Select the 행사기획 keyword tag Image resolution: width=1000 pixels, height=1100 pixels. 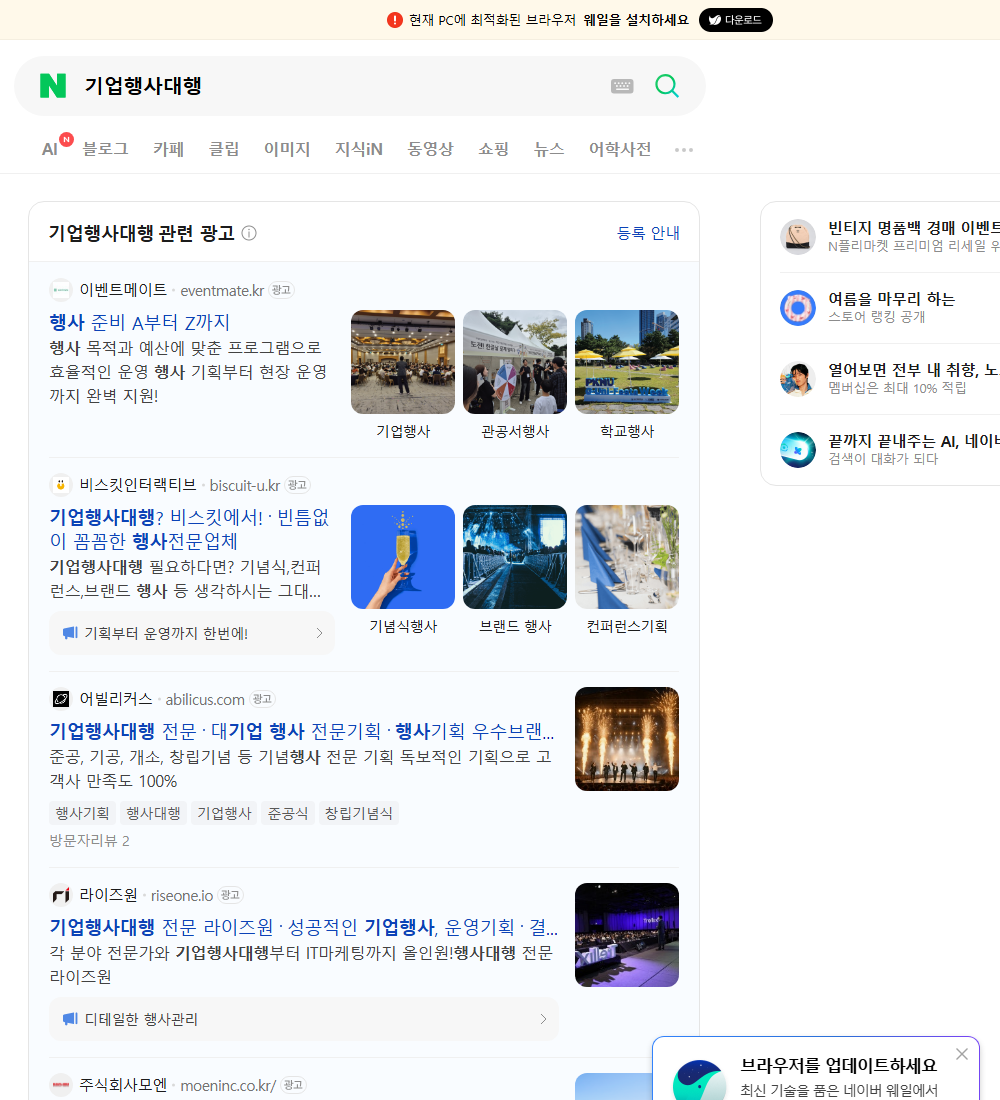[83, 813]
